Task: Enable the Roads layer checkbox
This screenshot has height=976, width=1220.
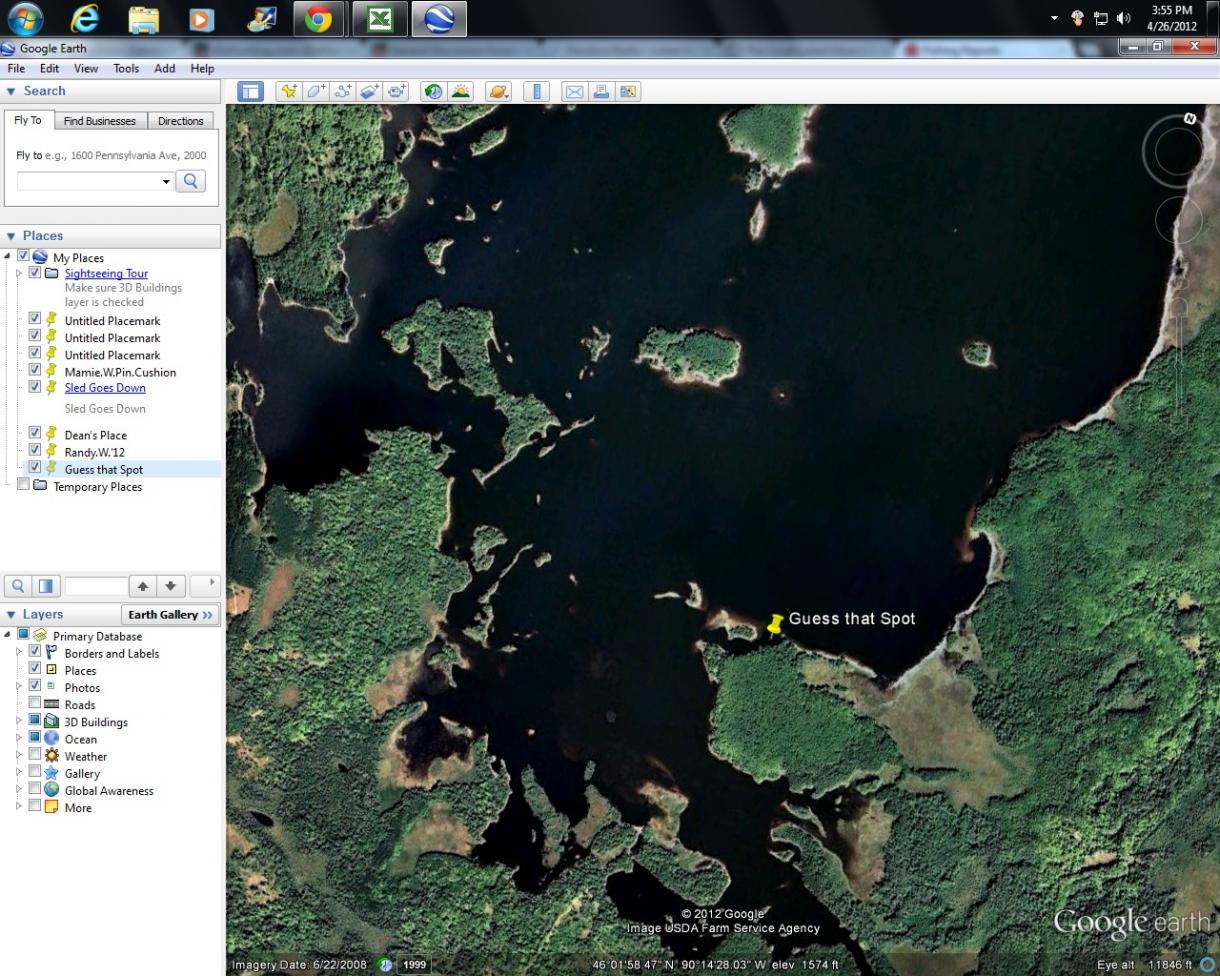Action: [35, 704]
